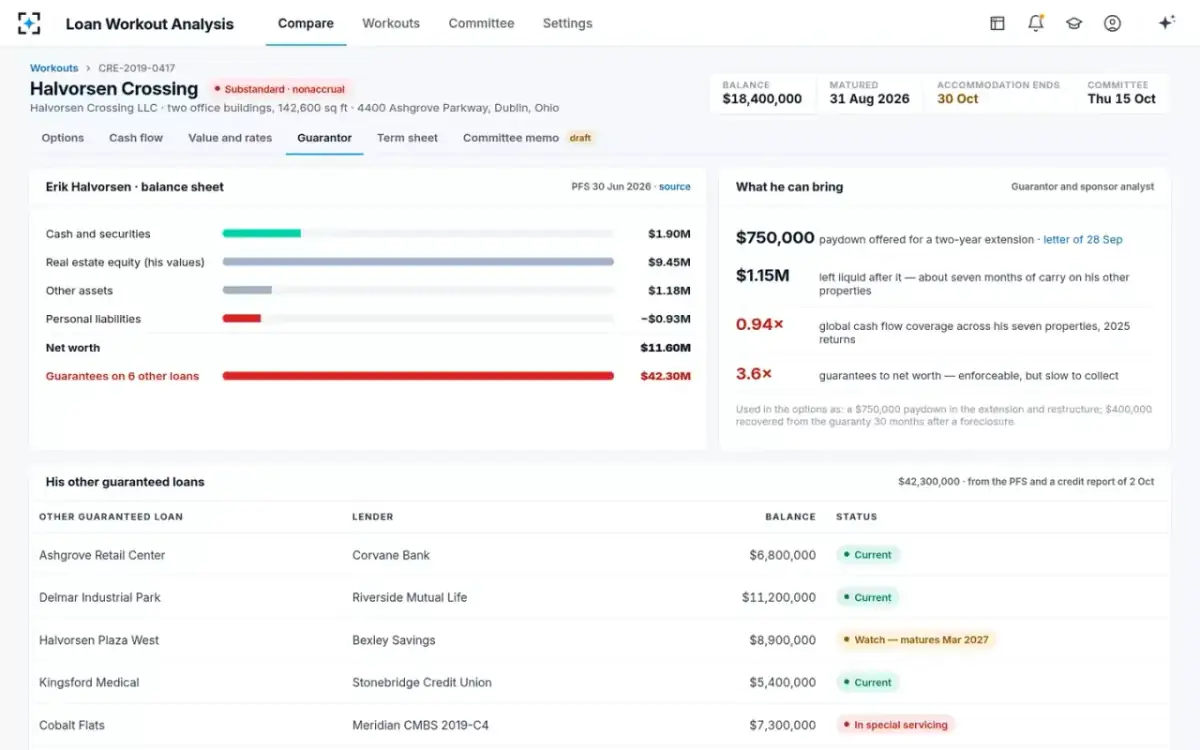1200x750 pixels.
Task: Open the Committee memo draft tab
Action: point(528,138)
